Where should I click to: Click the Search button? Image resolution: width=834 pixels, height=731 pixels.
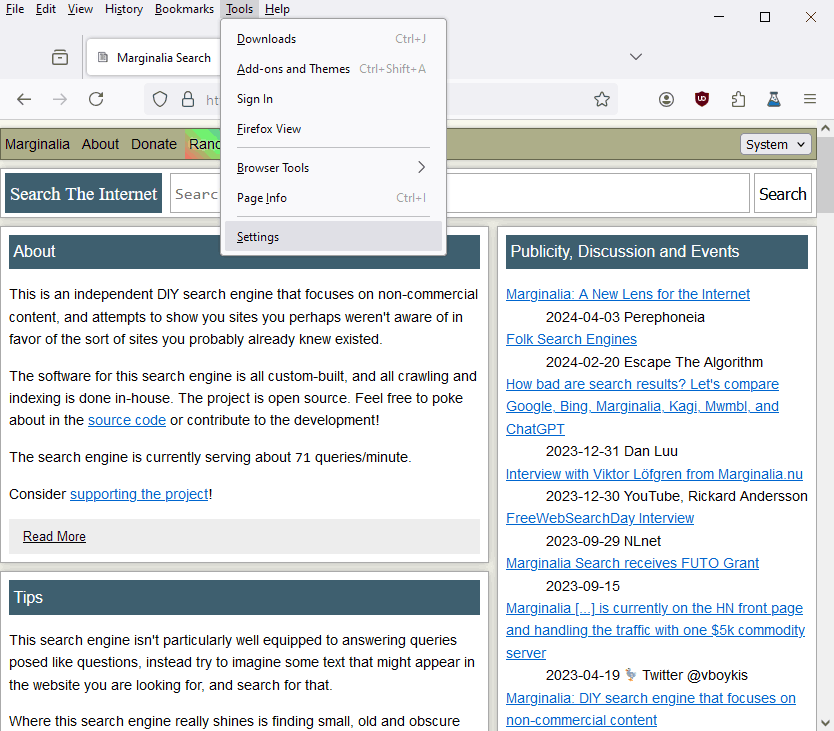click(782, 194)
